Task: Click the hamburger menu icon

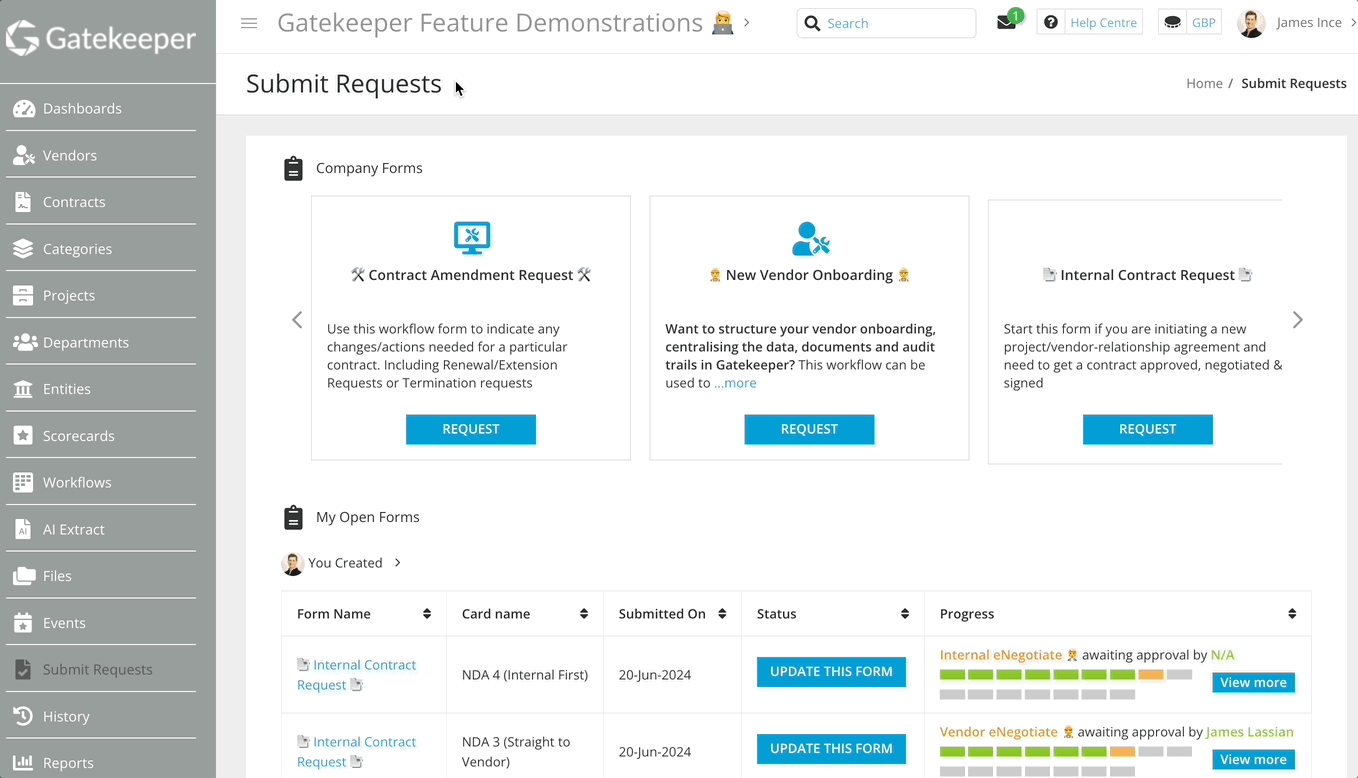Action: pyautogui.click(x=249, y=23)
